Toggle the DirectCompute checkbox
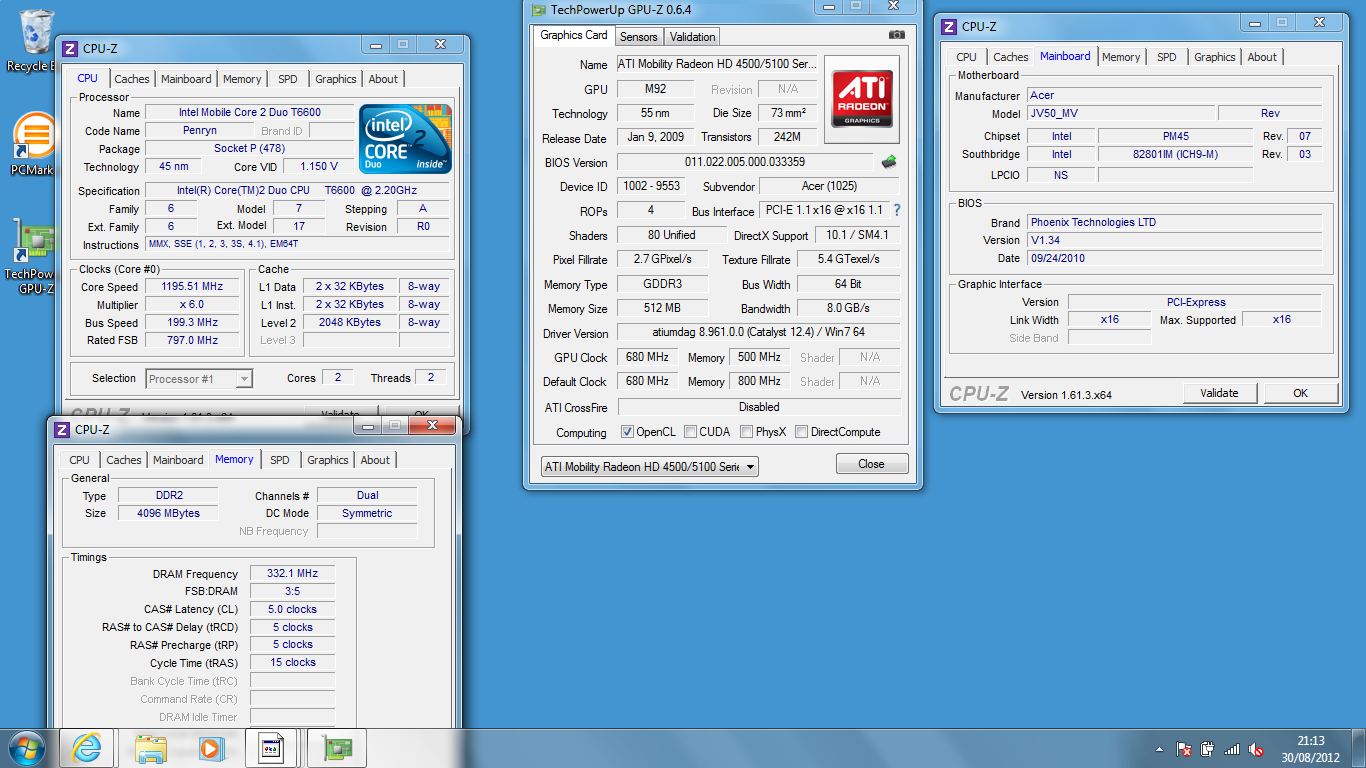This screenshot has width=1366, height=768. [802, 432]
